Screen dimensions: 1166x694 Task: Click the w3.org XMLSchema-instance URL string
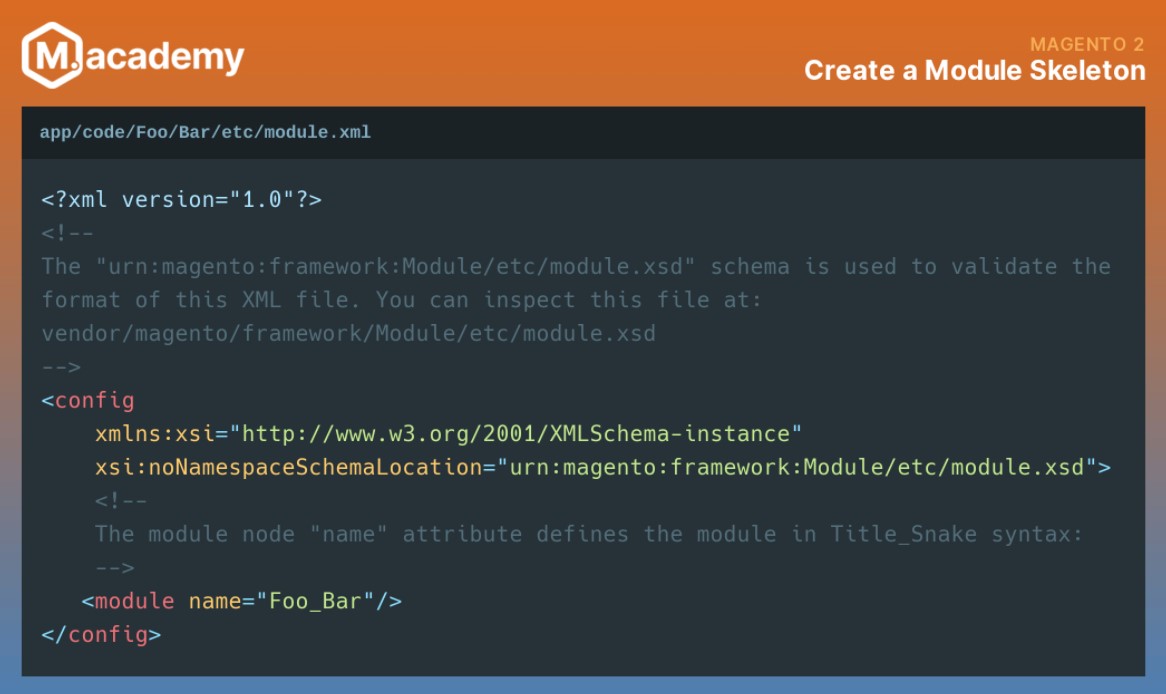pyautogui.click(x=516, y=434)
